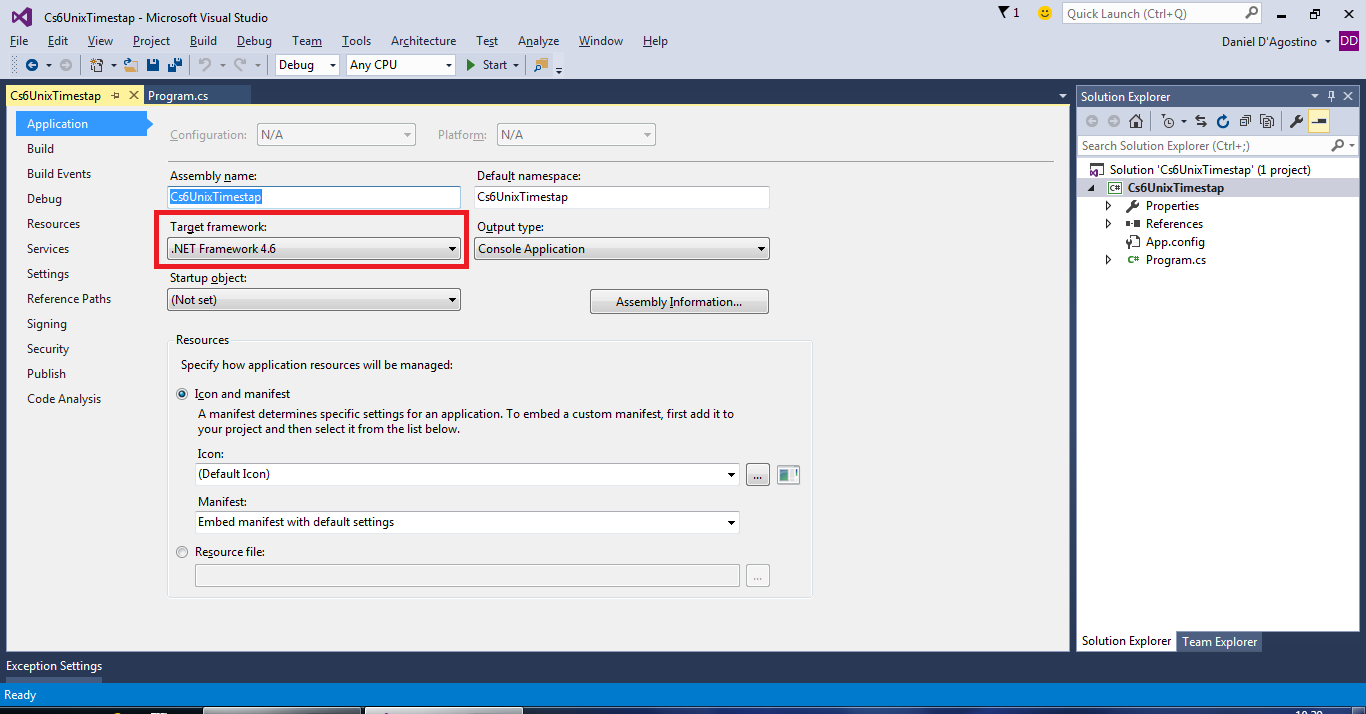Click the Find in Files icon
Image resolution: width=1366 pixels, height=714 pixels.
(541, 65)
